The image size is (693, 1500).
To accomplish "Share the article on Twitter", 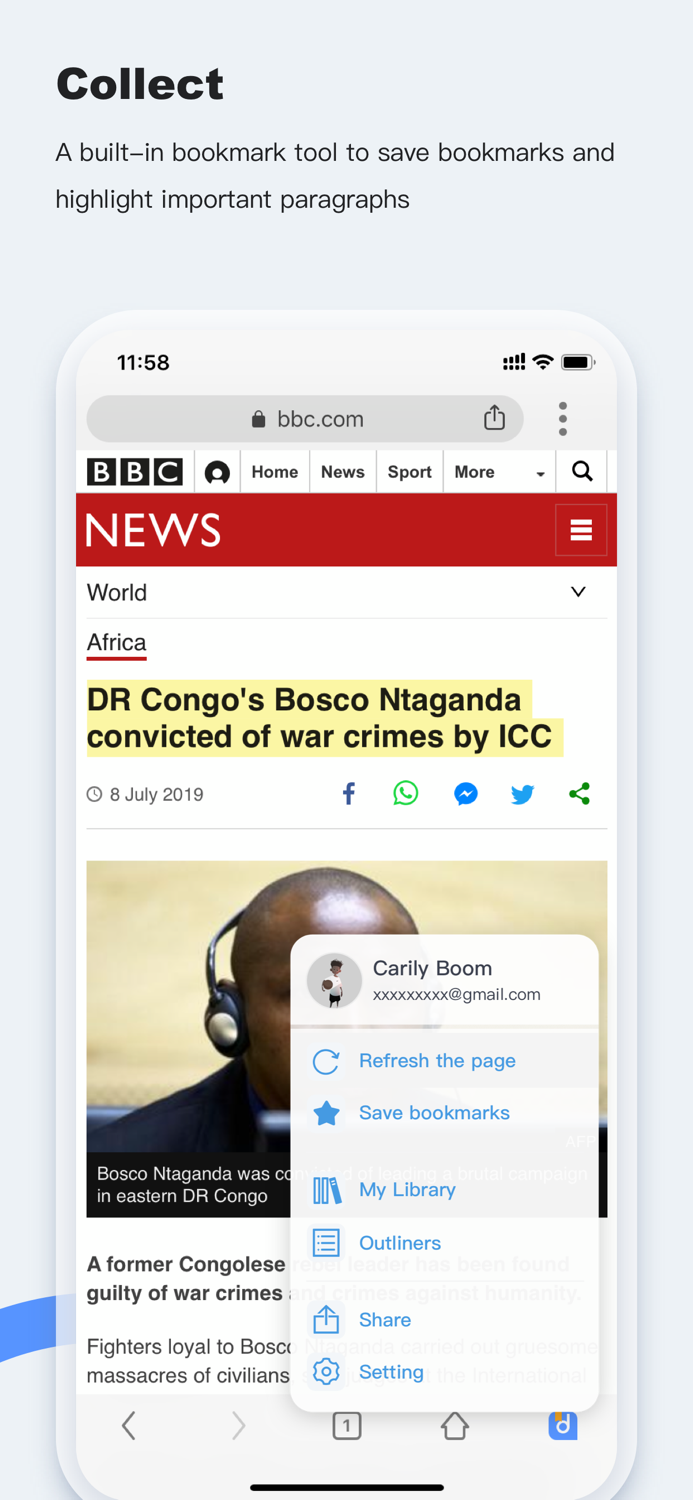I will point(522,793).
